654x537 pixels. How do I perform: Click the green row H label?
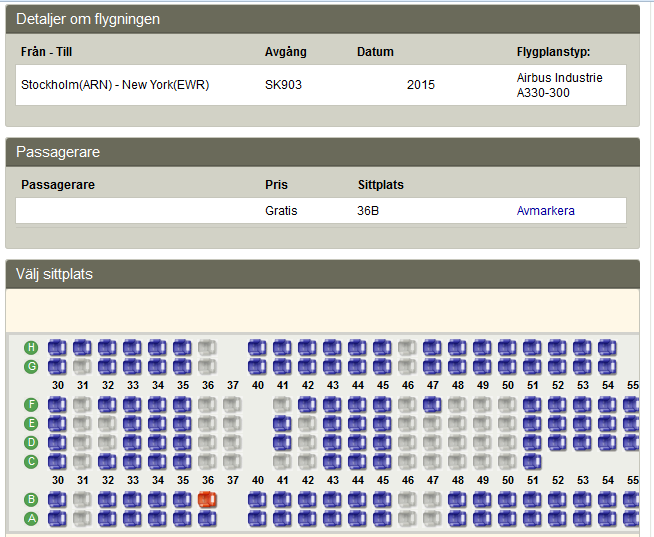tap(31, 348)
